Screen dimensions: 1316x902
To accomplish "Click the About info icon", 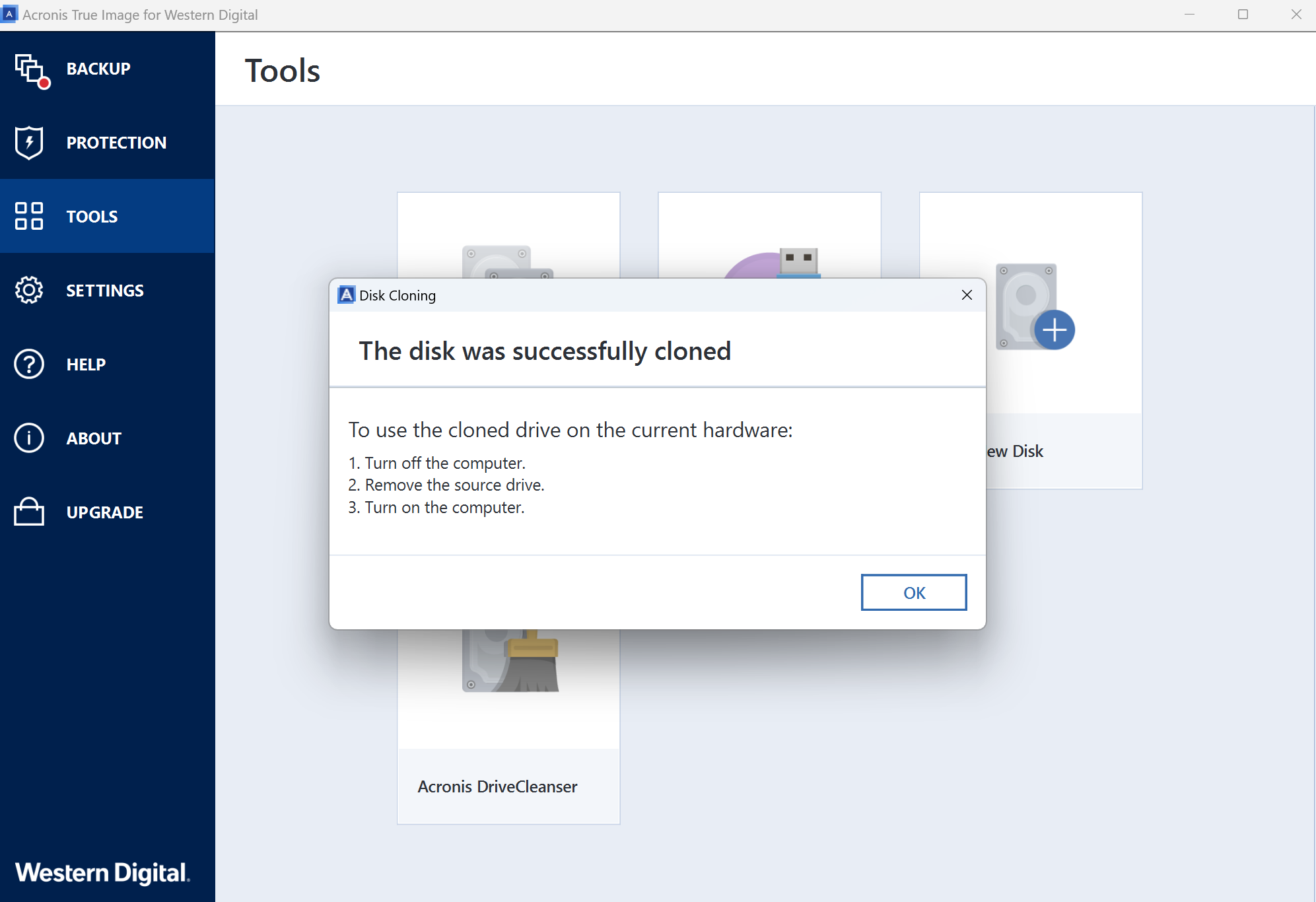I will [x=29, y=438].
